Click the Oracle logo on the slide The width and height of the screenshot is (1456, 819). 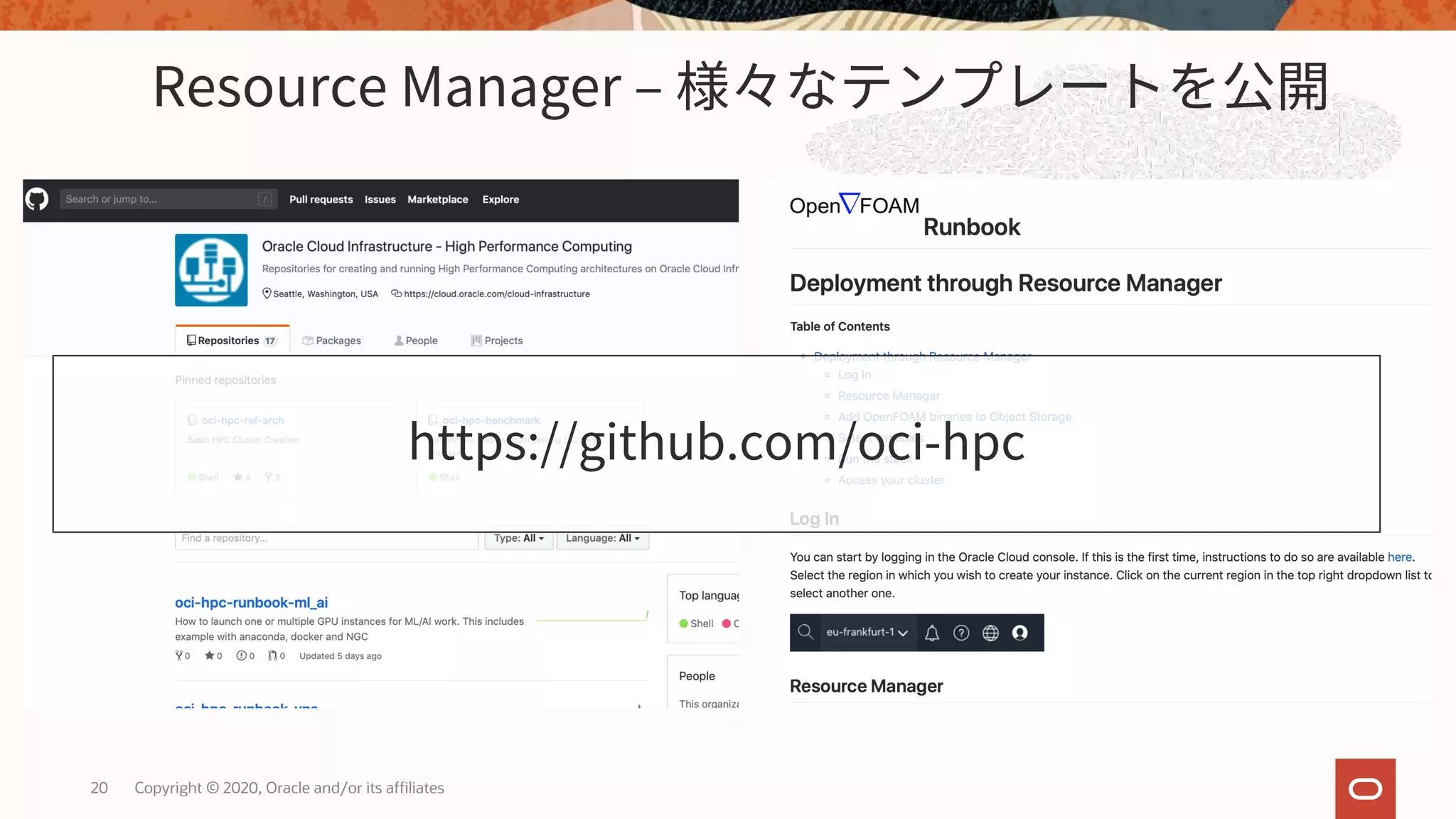1365,788
